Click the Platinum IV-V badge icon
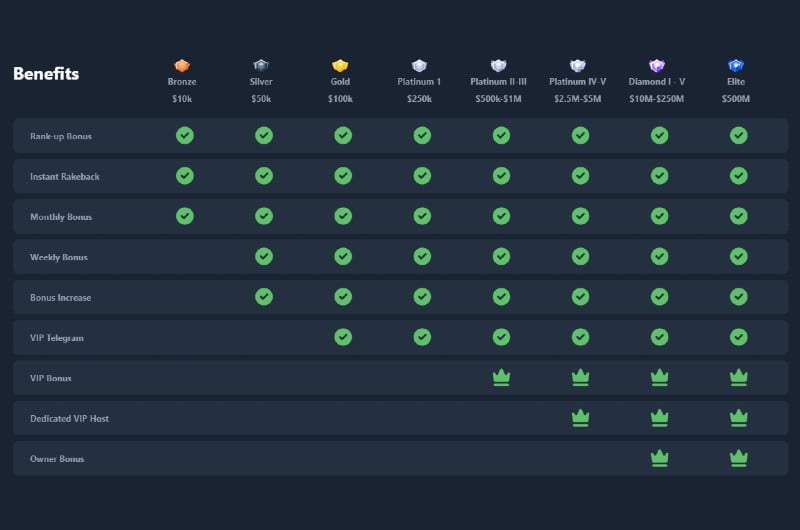Screen dimensions: 800x530 pyautogui.click(x=578, y=65)
